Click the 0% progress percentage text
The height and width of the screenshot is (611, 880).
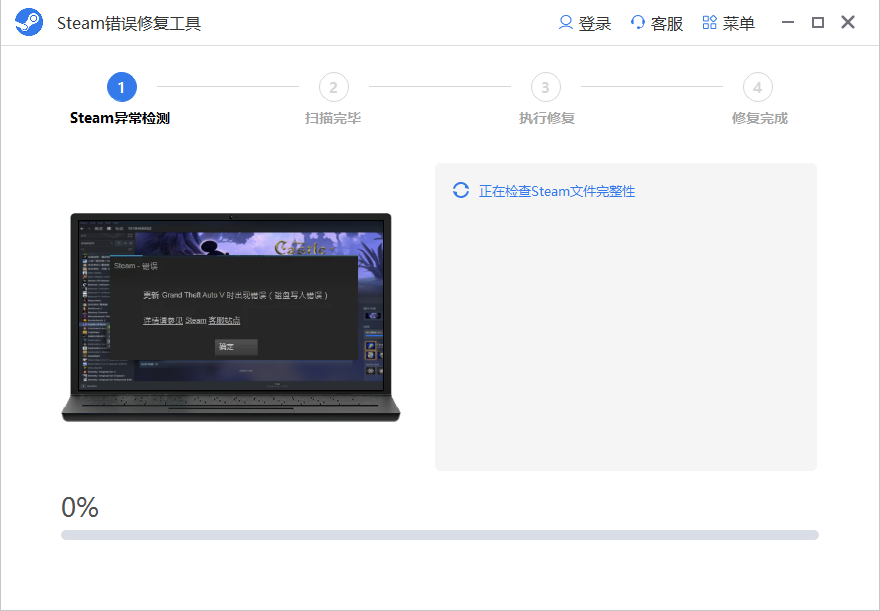click(80, 507)
